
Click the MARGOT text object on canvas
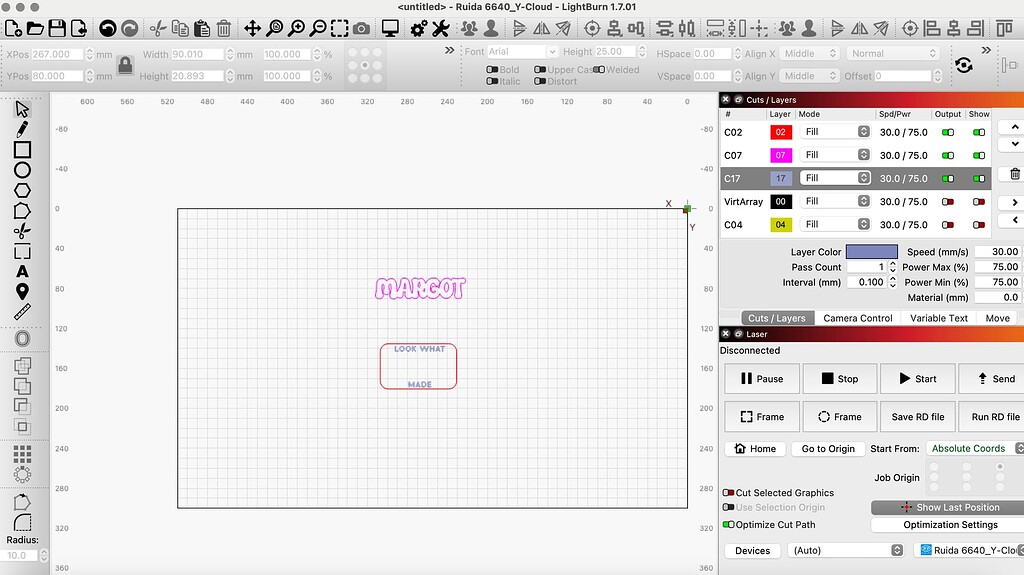pos(420,288)
